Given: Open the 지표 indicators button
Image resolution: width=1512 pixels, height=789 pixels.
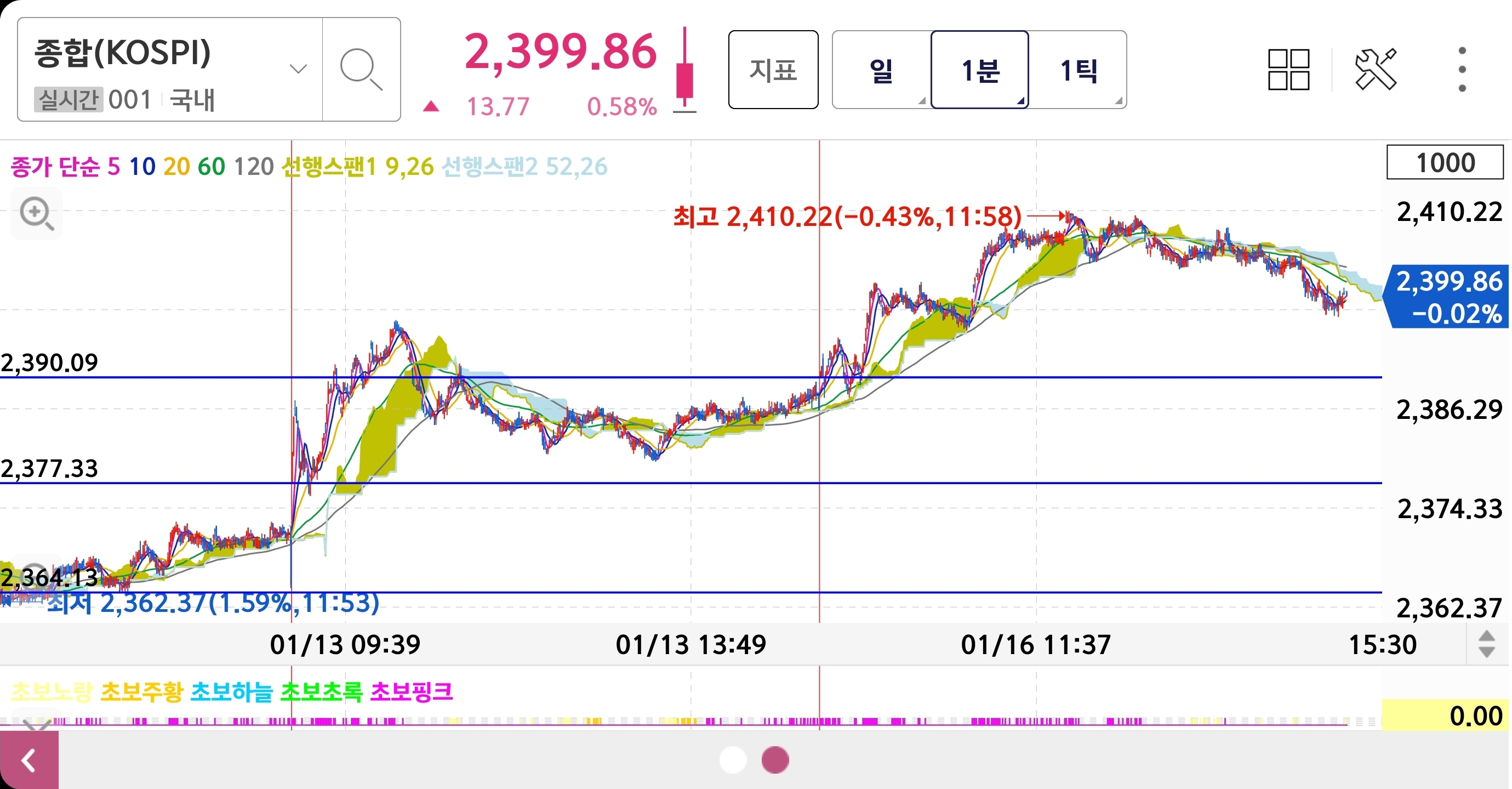Looking at the screenshot, I should pos(773,70).
